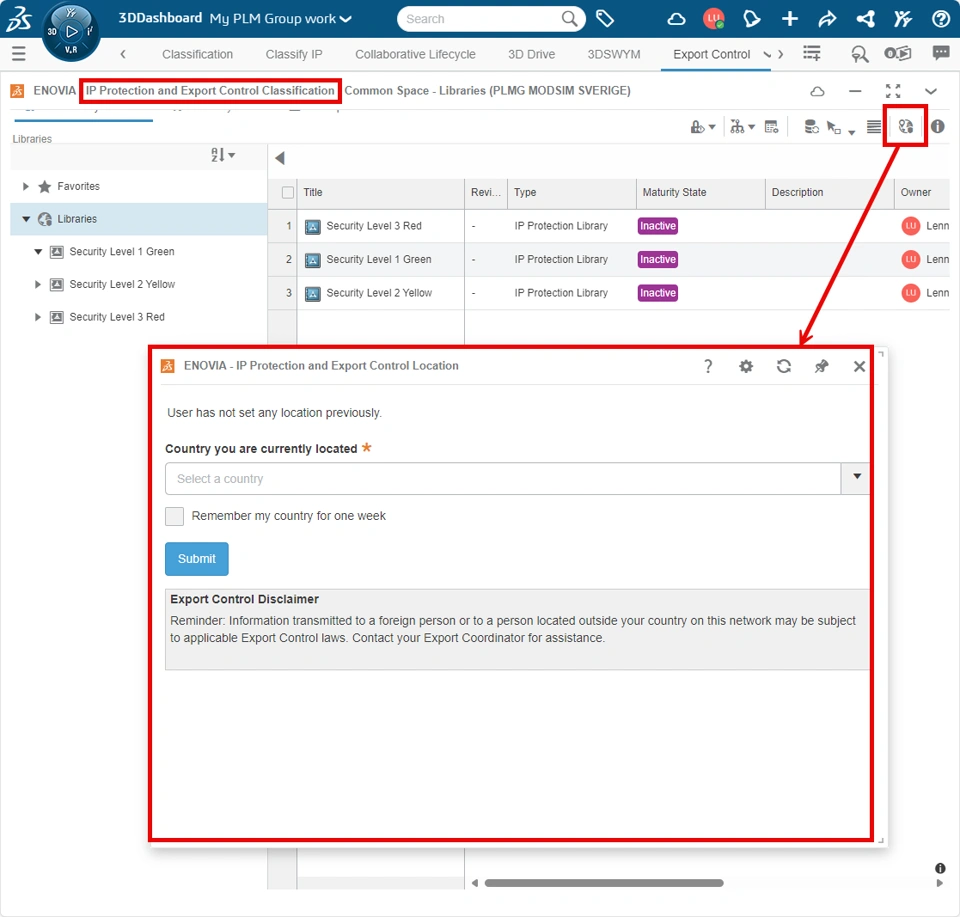Refresh the Location dialog
960x917 pixels.
click(x=784, y=366)
